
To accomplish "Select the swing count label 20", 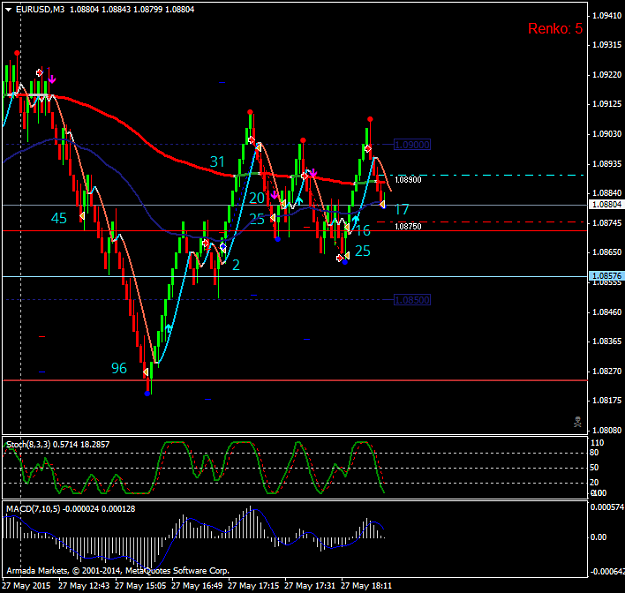I will click(x=257, y=198).
